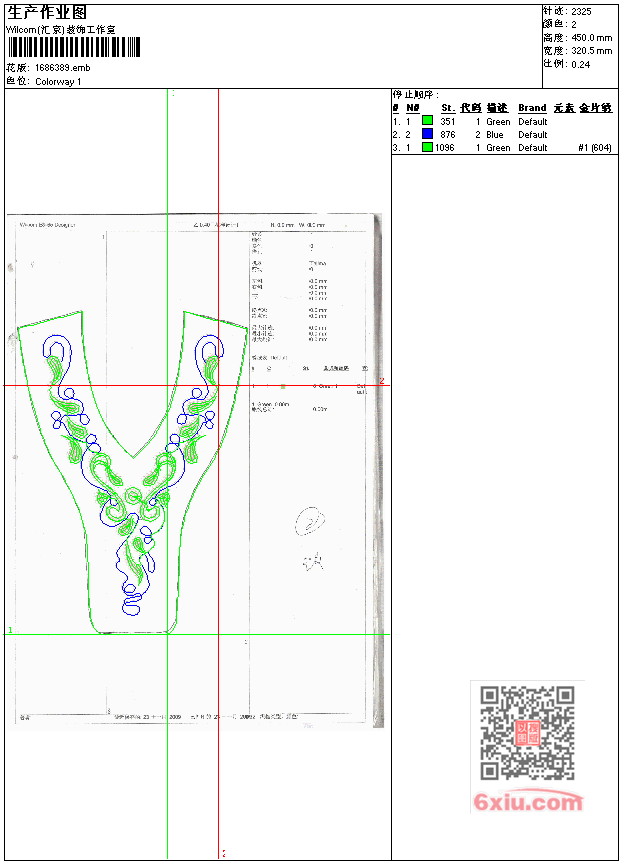Viewport: 620px width, 861px height.
Task: Click the Colorway 1 label
Action: click(x=58, y=82)
